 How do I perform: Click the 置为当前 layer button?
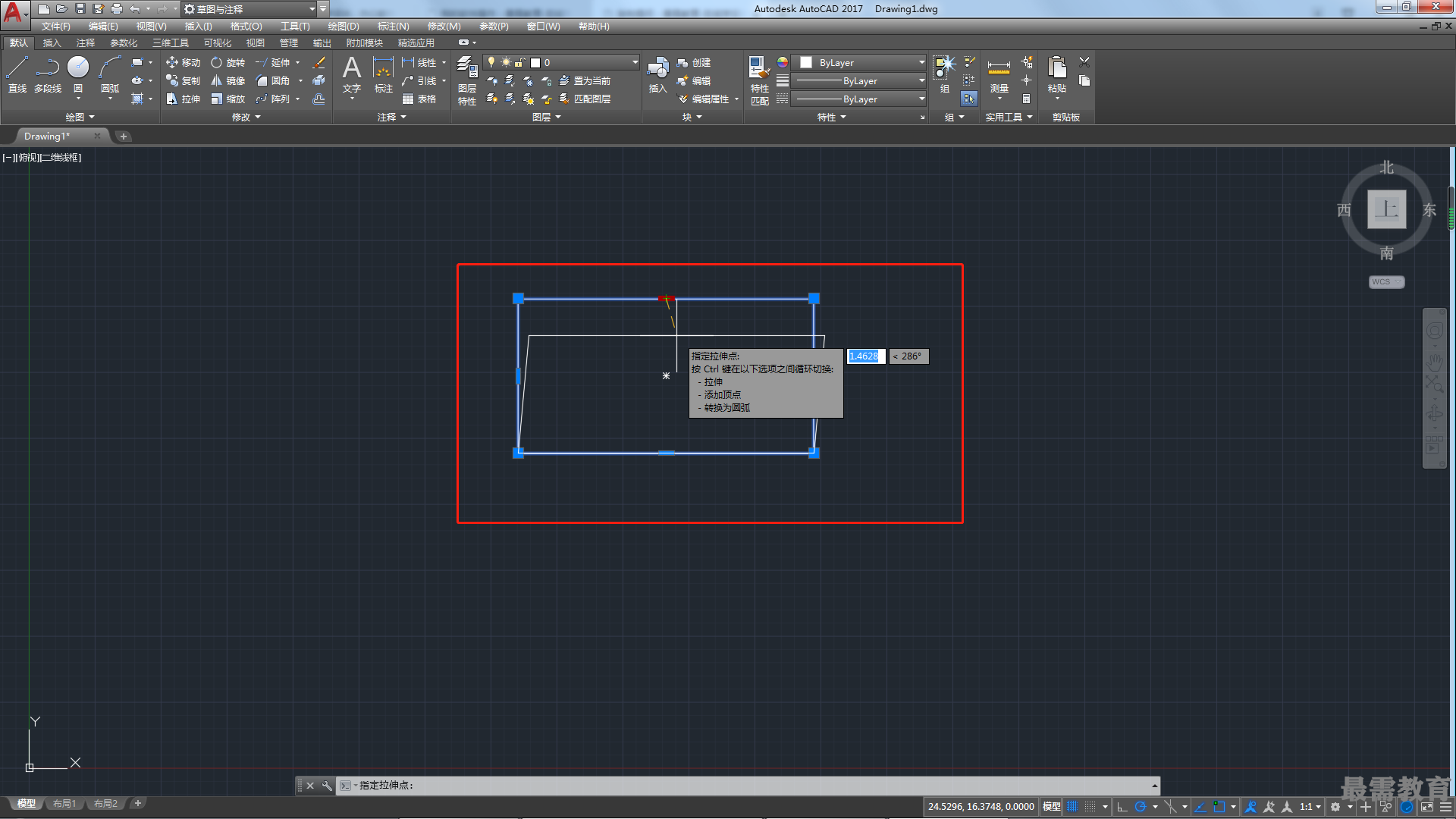pos(585,80)
